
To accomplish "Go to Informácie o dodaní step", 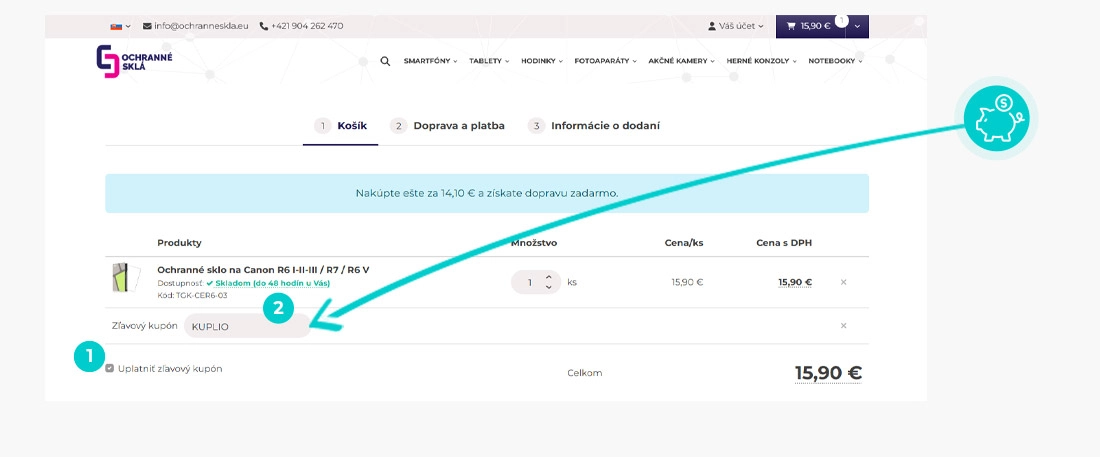I will [594, 126].
